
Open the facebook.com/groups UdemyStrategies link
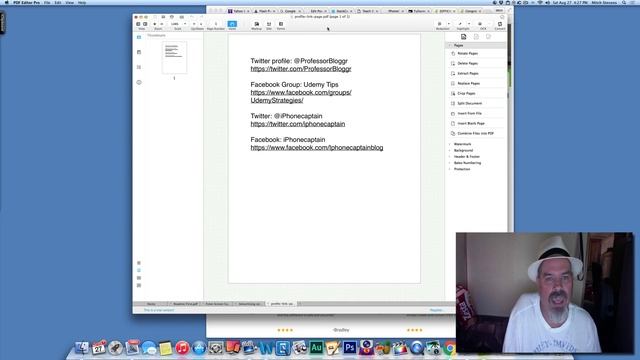point(301,96)
